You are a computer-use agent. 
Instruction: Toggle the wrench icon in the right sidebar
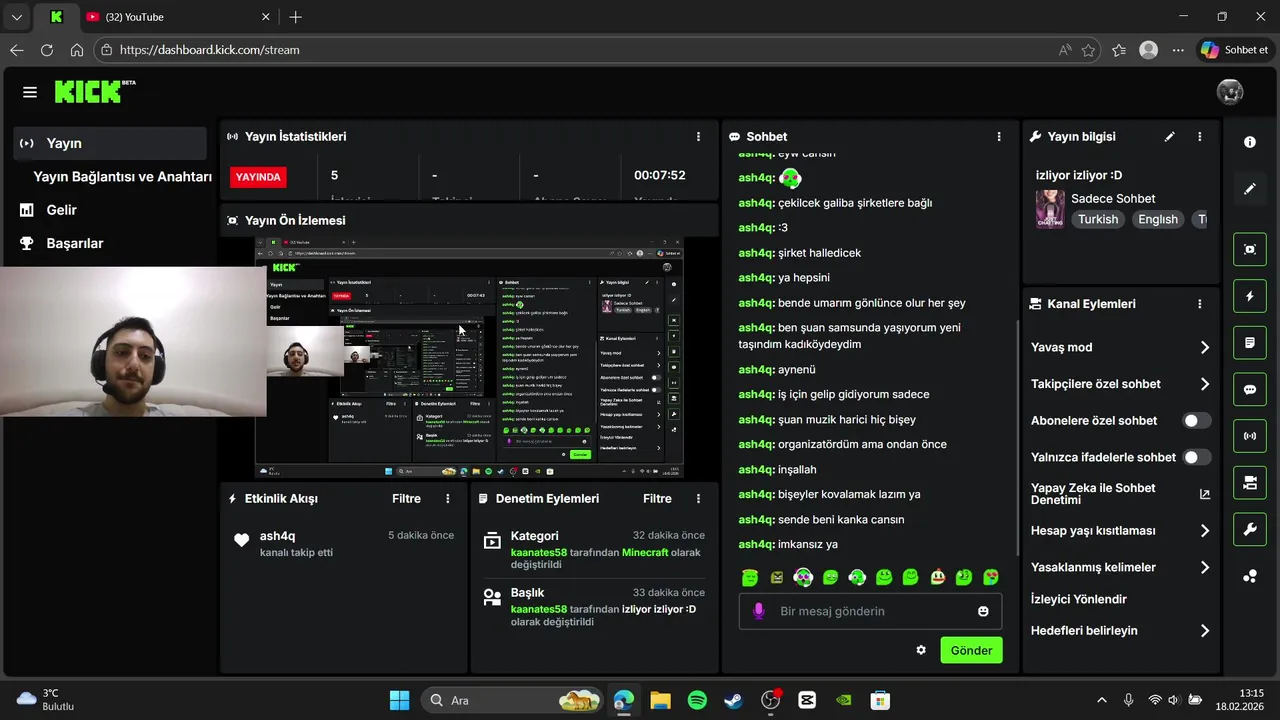click(1250, 530)
